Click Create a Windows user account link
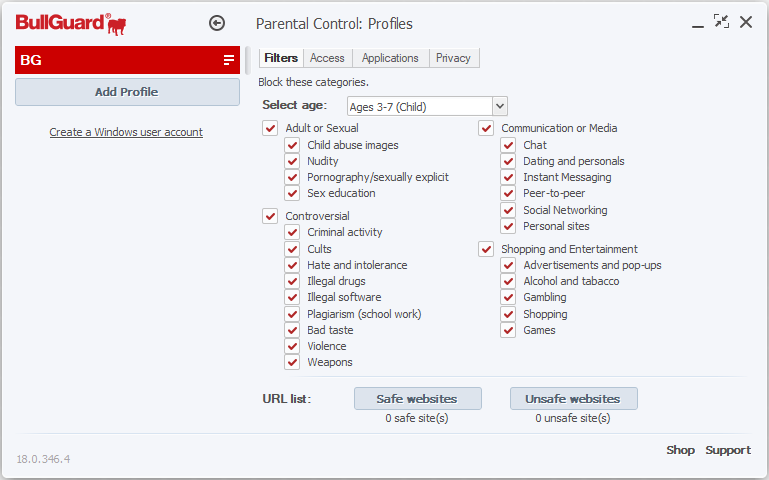Image resolution: width=769 pixels, height=480 pixels. click(126, 132)
